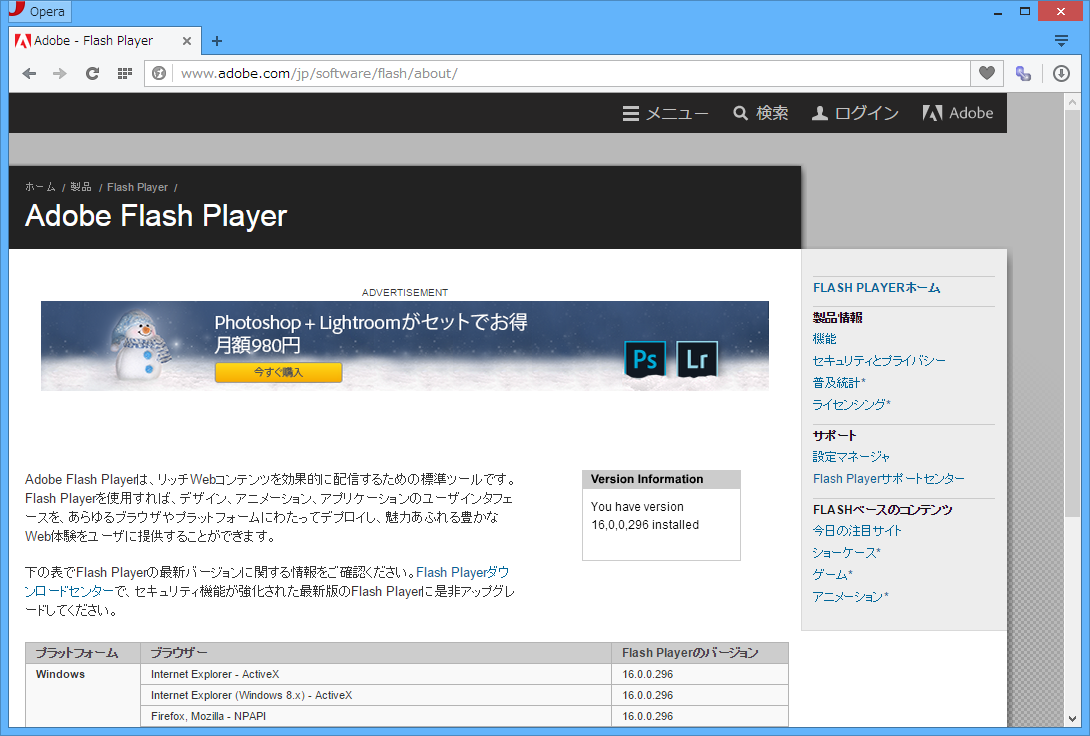Click the vertical scrollbar down arrow

click(1071, 718)
